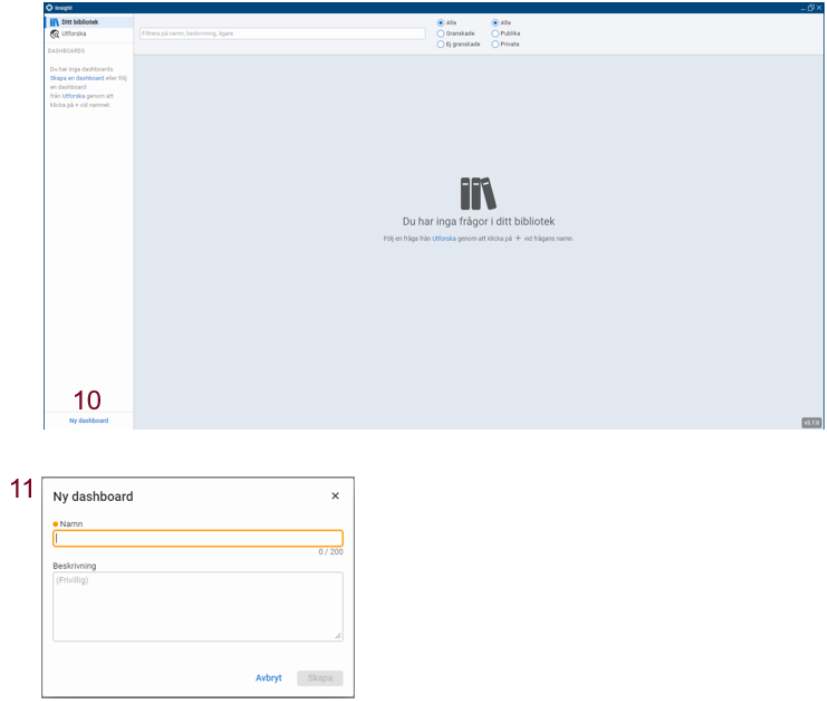
Task: Select the Privata radio button
Action: click(495, 44)
